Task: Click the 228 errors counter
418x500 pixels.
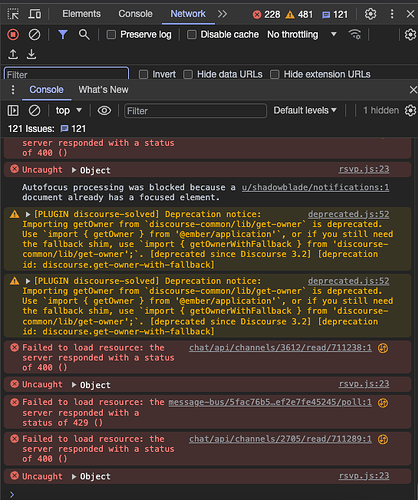Action: [266, 14]
